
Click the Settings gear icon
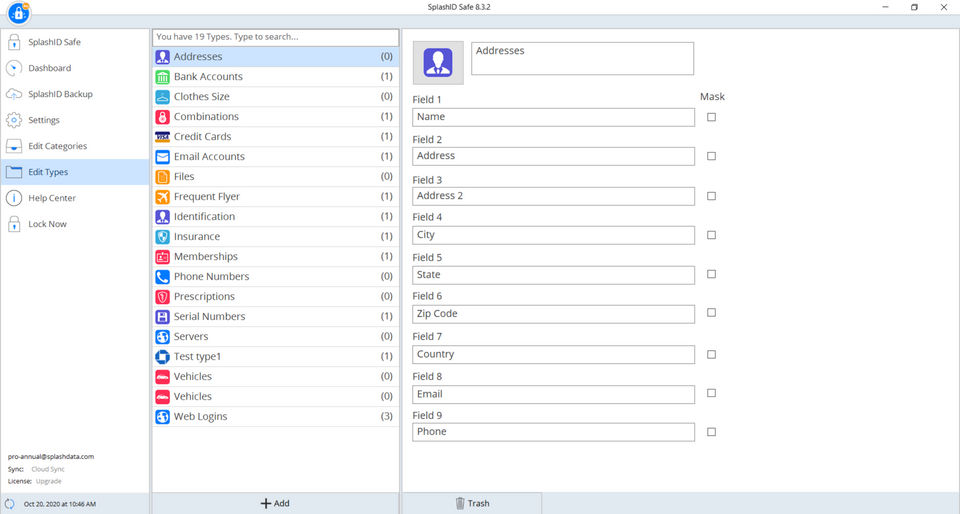[x=13, y=120]
